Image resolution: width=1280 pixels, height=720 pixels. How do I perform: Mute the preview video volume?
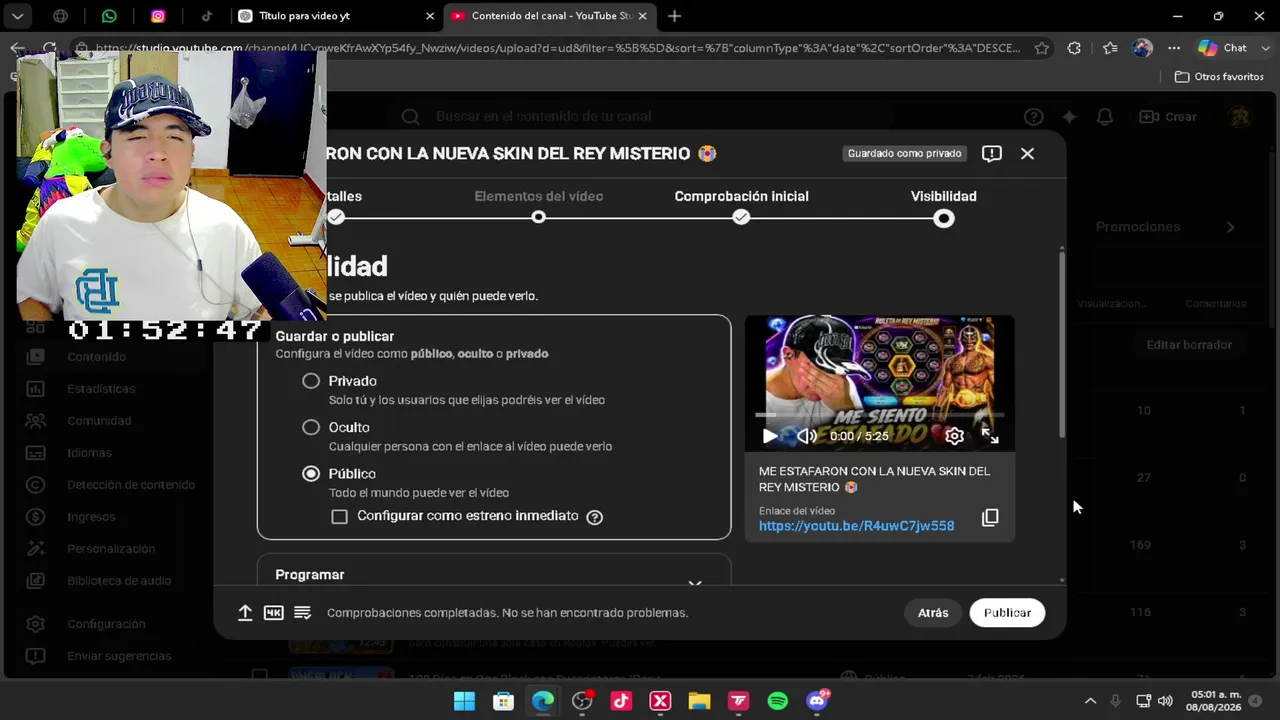(x=806, y=436)
